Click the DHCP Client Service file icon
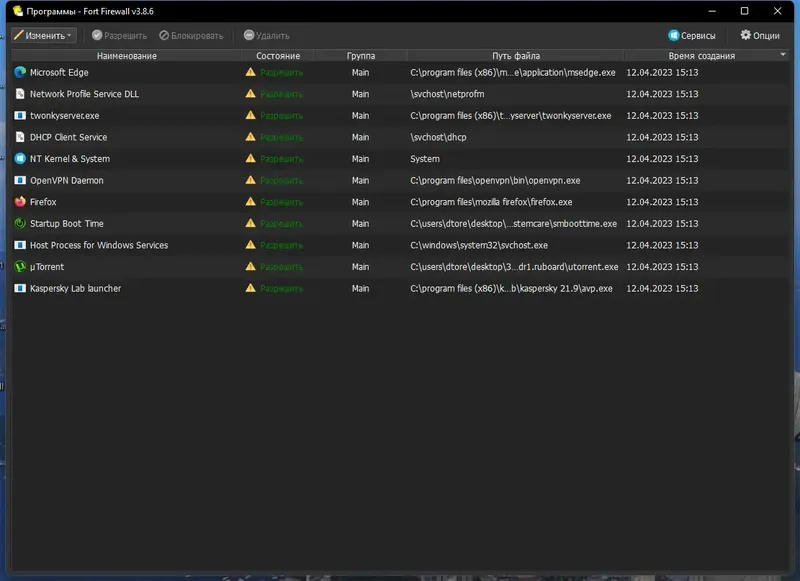The width and height of the screenshot is (800, 581). [20, 137]
